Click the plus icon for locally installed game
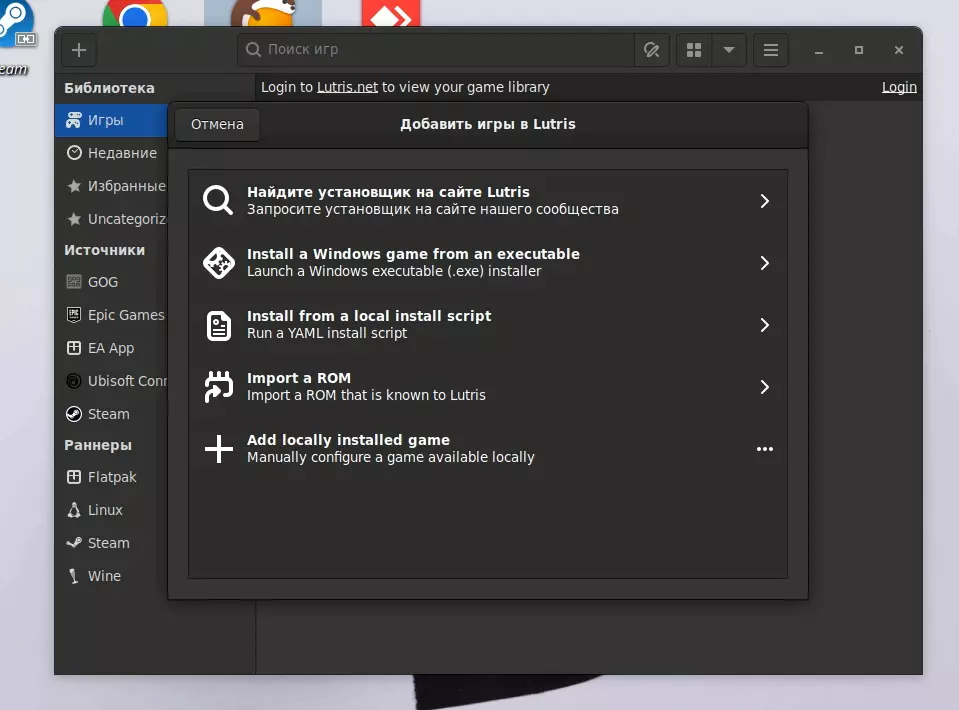Image resolution: width=959 pixels, height=710 pixels. click(x=218, y=449)
